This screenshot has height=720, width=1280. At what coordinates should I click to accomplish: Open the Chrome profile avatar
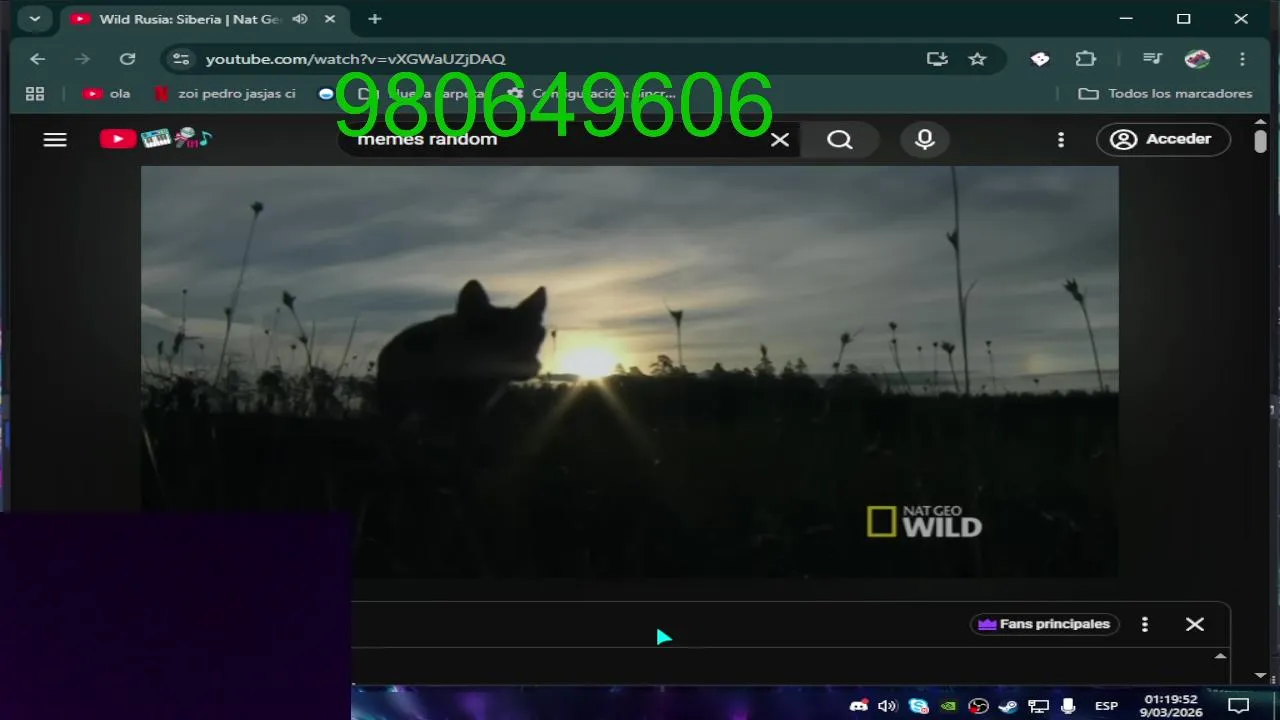(x=1197, y=59)
